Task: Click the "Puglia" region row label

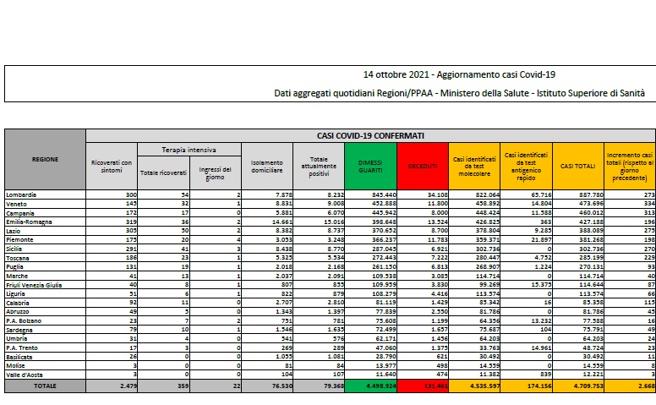Action: coord(15,267)
